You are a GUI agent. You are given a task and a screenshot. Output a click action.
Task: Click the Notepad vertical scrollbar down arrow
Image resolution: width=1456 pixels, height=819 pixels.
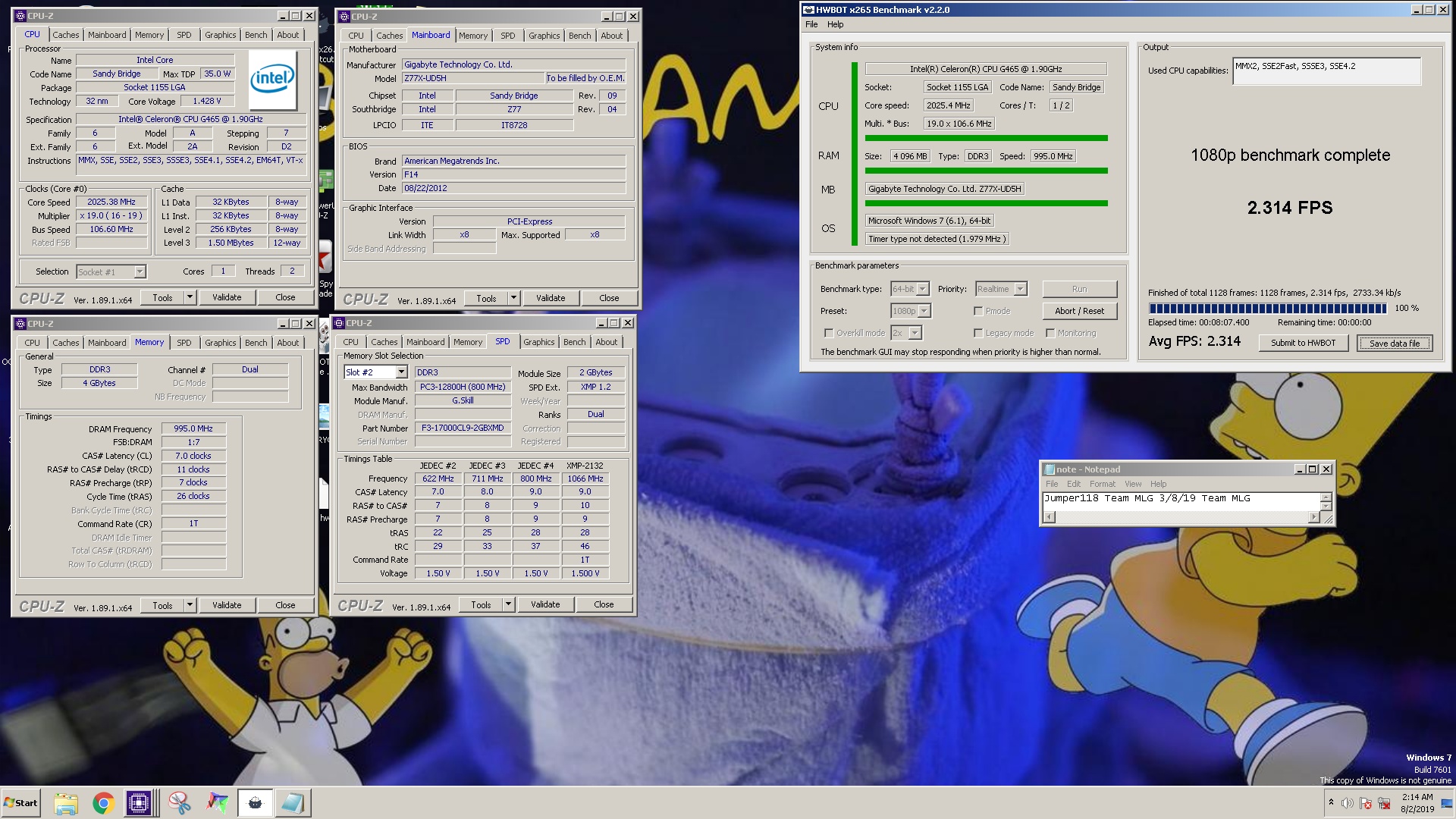(1326, 506)
